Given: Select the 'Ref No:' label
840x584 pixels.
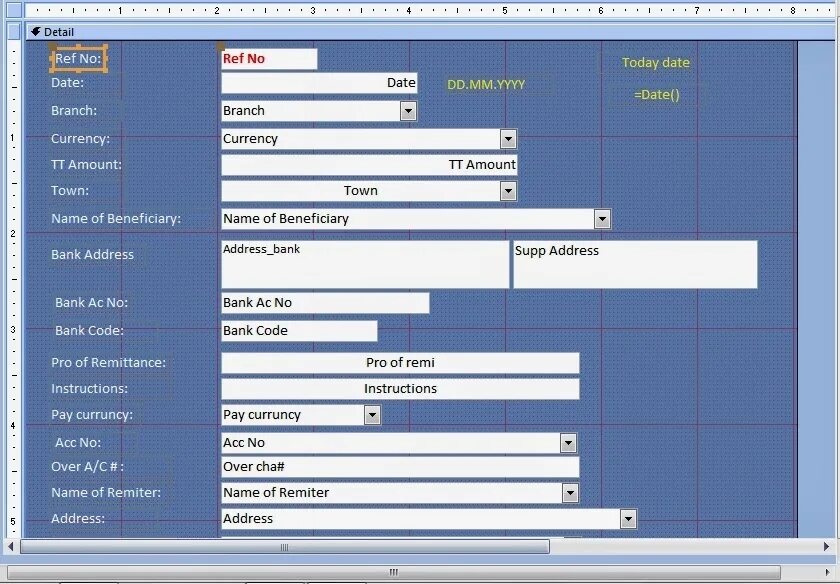Looking at the screenshot, I should (79, 58).
